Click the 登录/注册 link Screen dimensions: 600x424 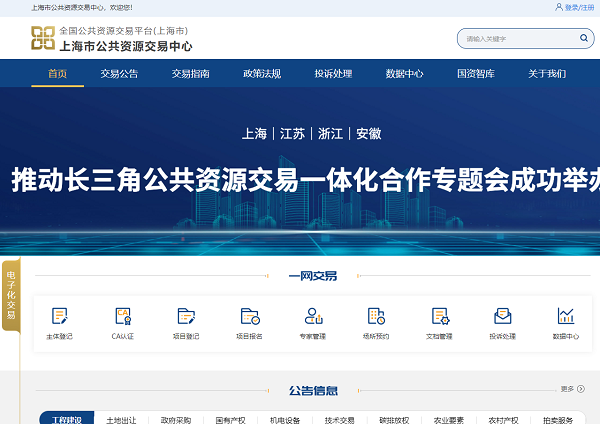579,7
